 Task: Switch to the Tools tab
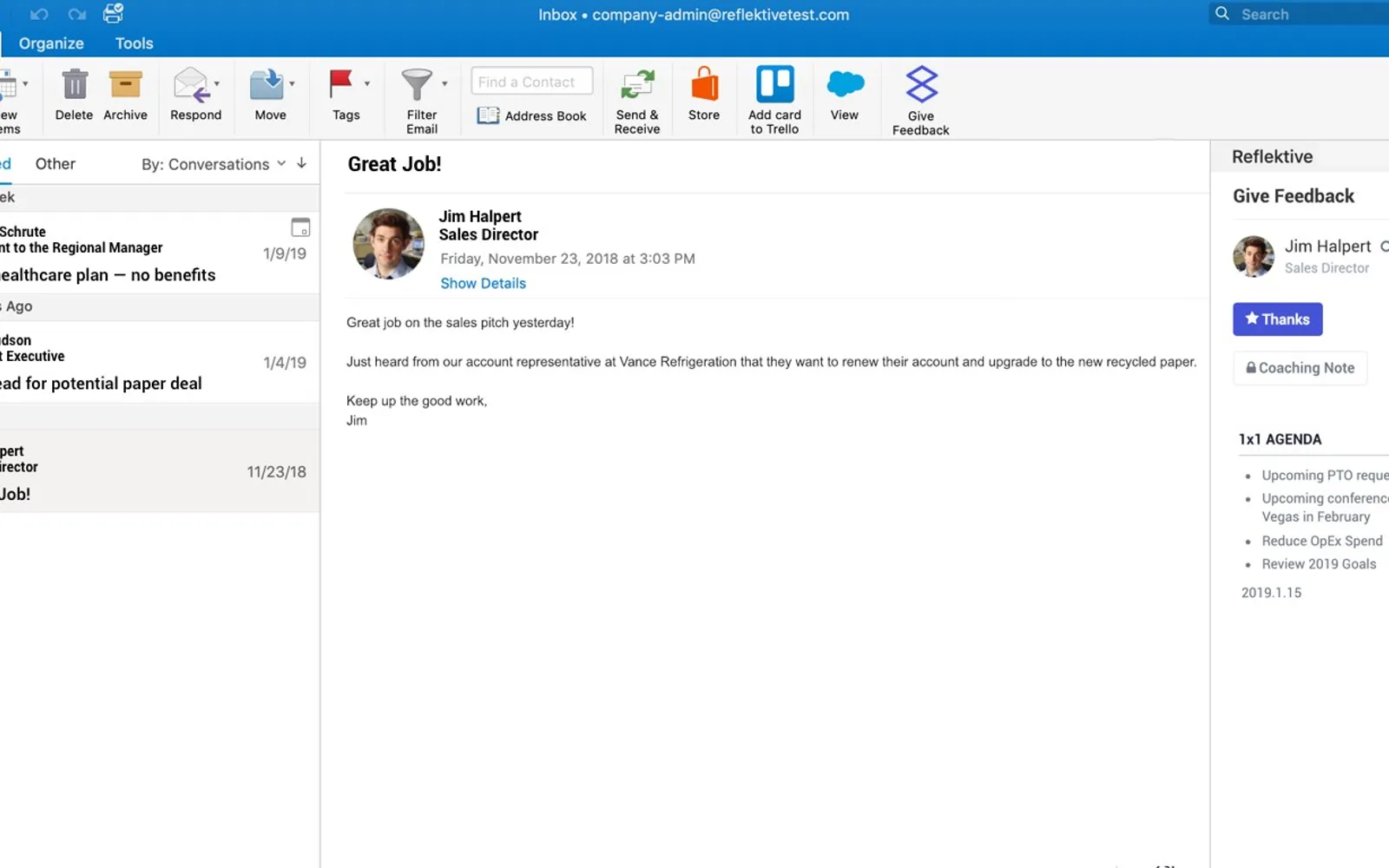coord(134,43)
